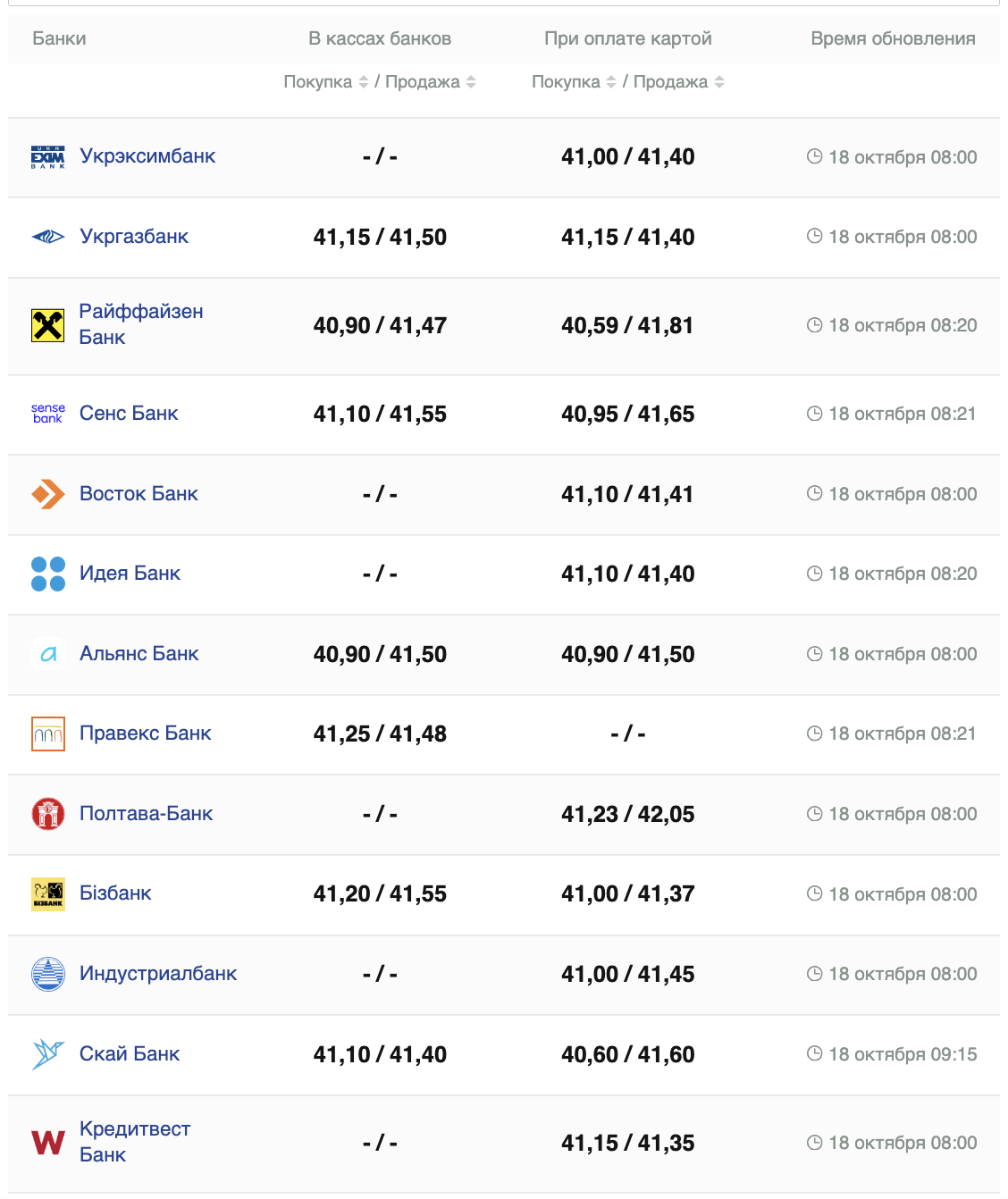Open the Індустріалбанк link labeled Индустриалбанк
This screenshot has height=1199, width=1008.
[158, 974]
